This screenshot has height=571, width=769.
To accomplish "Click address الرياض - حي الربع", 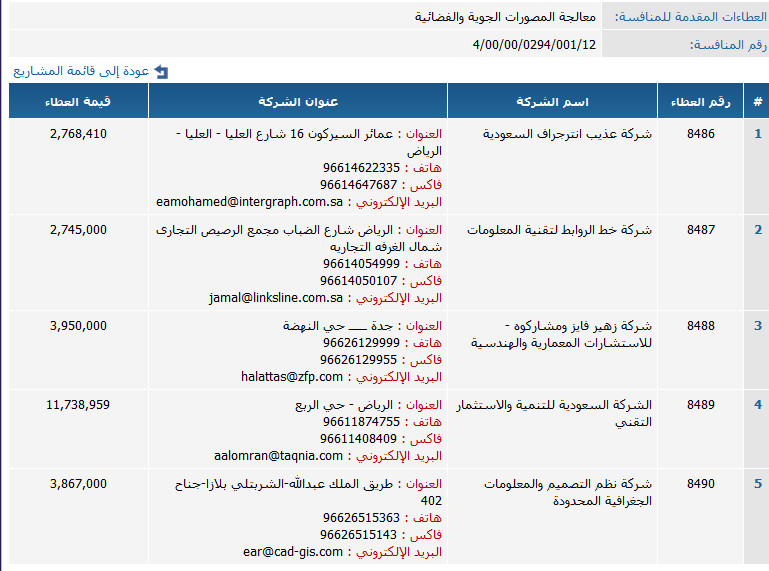I will click(x=344, y=405).
